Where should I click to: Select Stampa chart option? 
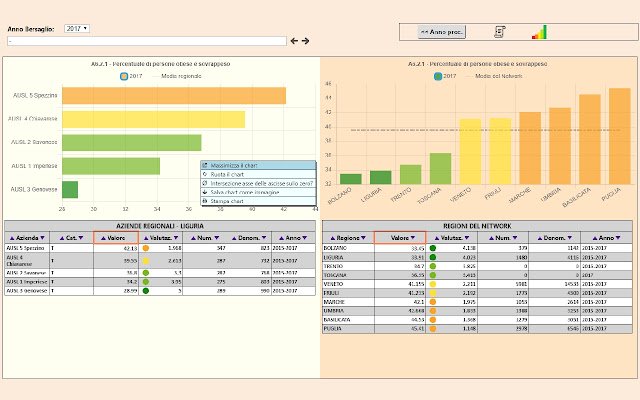coord(258,201)
